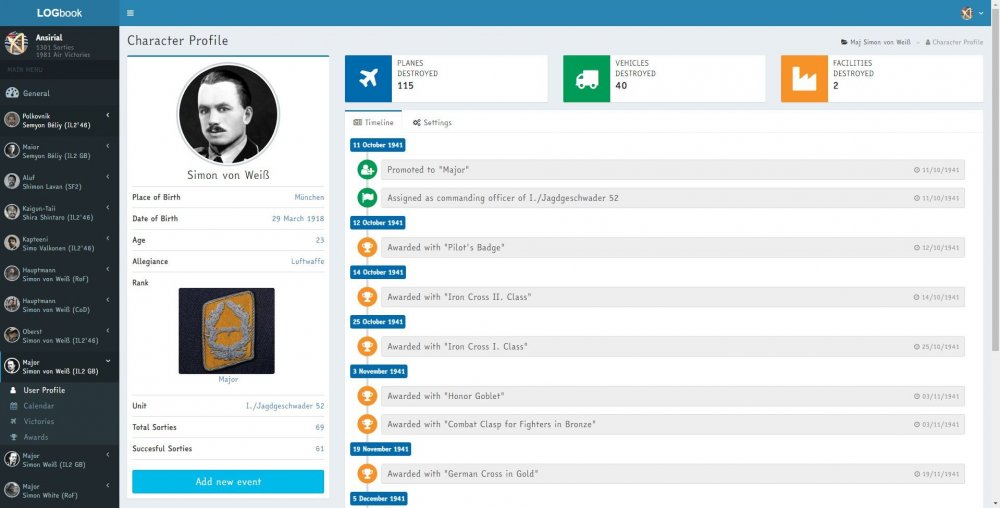Click the Ansirial user avatar in sidebar
This screenshot has width=1000, height=508.
pos(15,43)
